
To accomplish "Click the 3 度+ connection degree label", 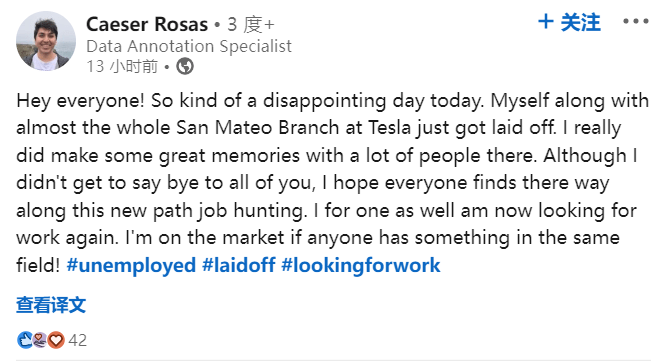I will coord(251,25).
